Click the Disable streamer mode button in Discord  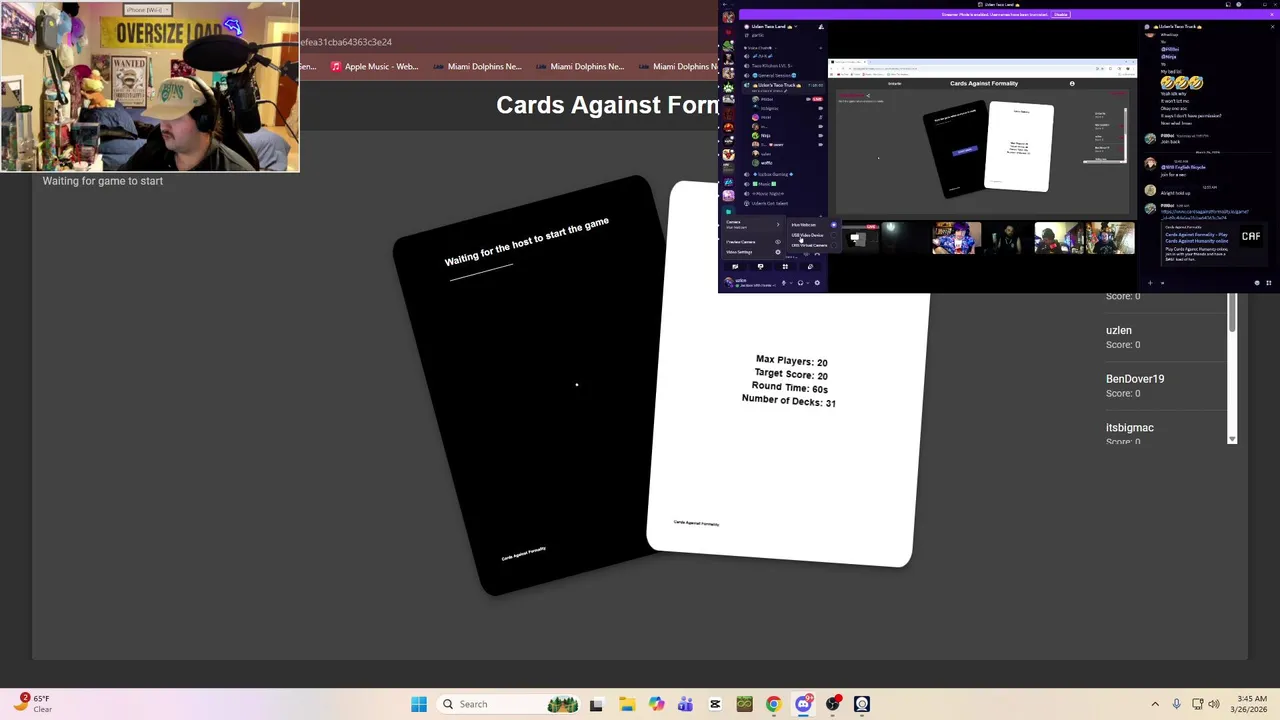(1061, 14)
